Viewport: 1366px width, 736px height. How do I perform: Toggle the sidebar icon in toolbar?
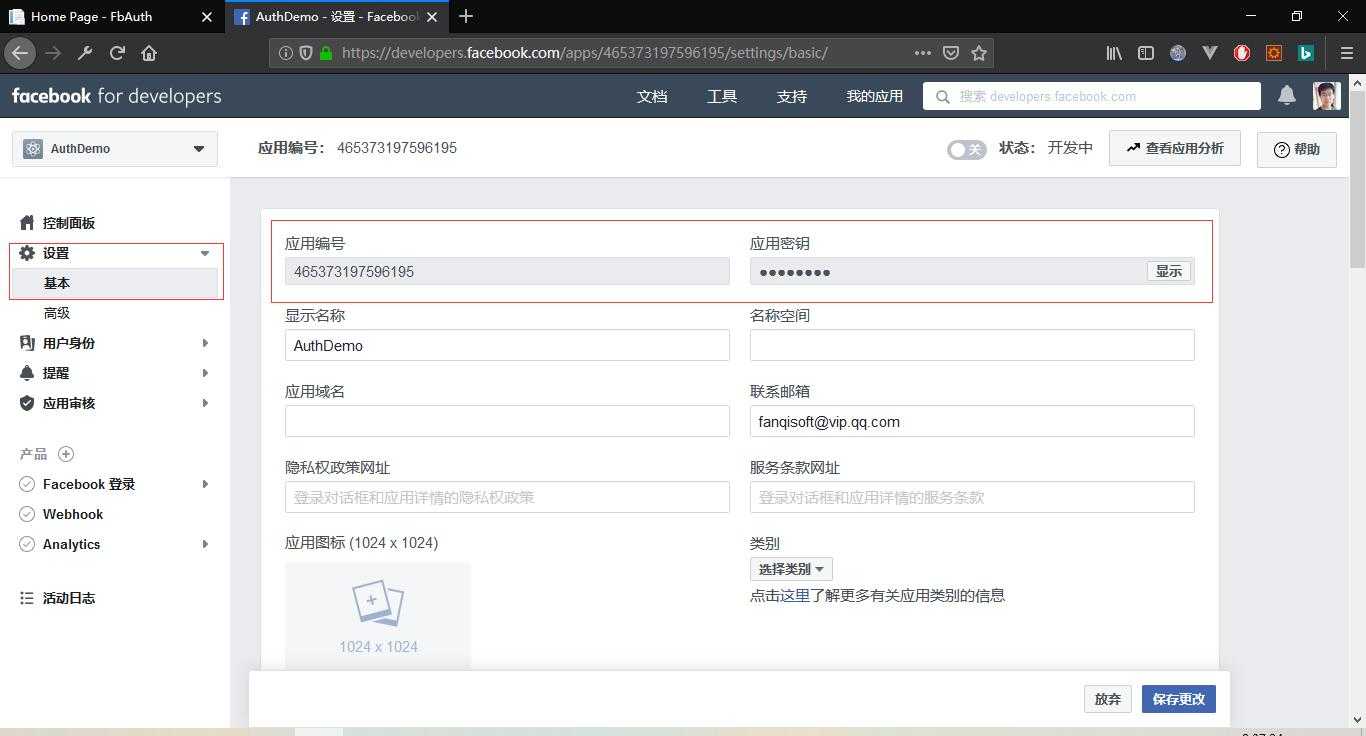pos(1146,53)
